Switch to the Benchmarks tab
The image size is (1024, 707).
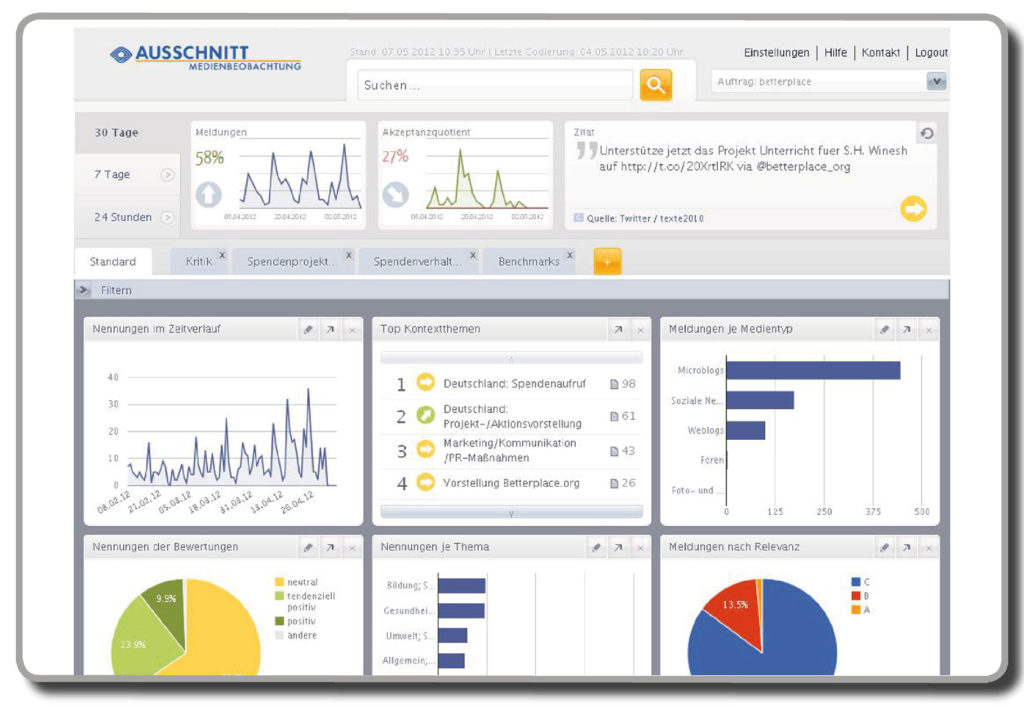[x=528, y=262]
